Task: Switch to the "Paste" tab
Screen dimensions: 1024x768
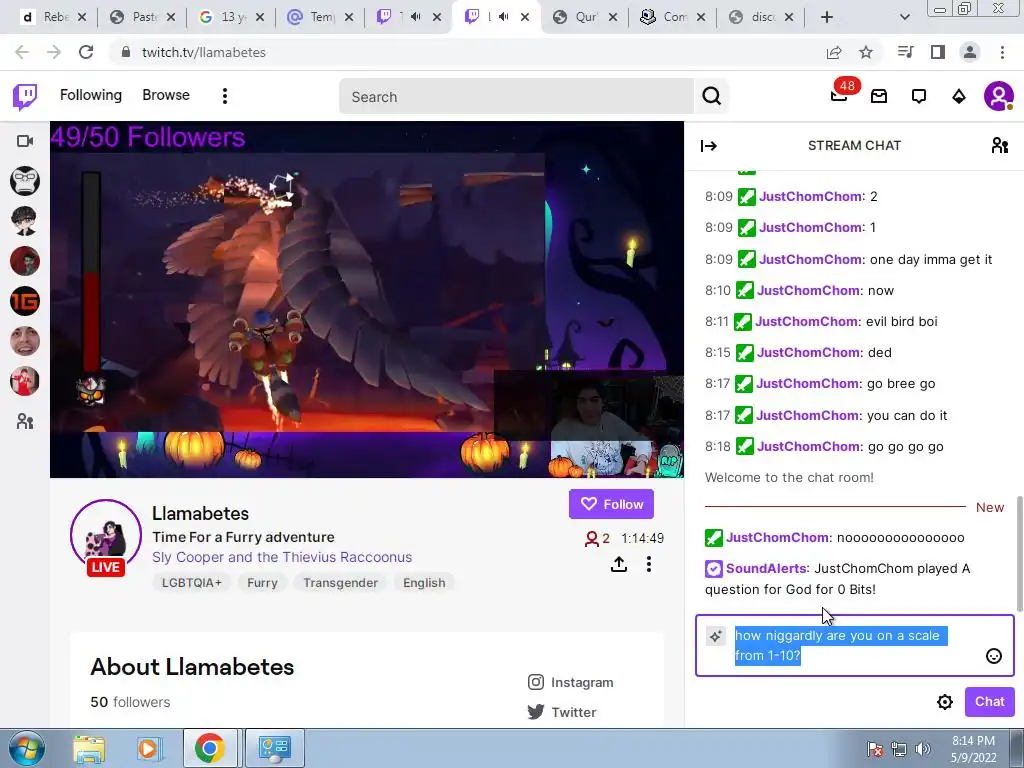Action: click(x=143, y=17)
